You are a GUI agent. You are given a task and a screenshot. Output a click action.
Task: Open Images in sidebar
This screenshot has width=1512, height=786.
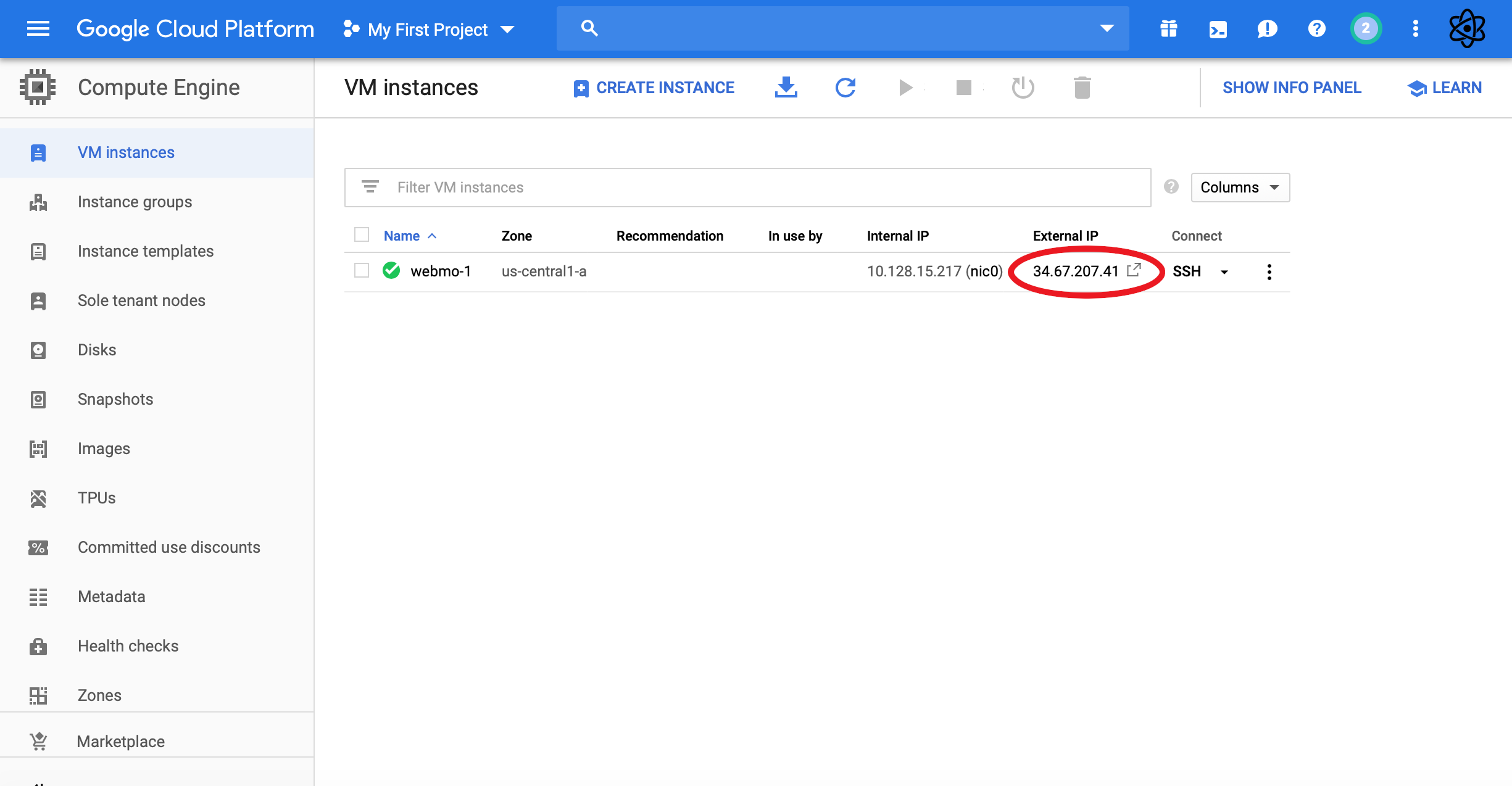157,449
